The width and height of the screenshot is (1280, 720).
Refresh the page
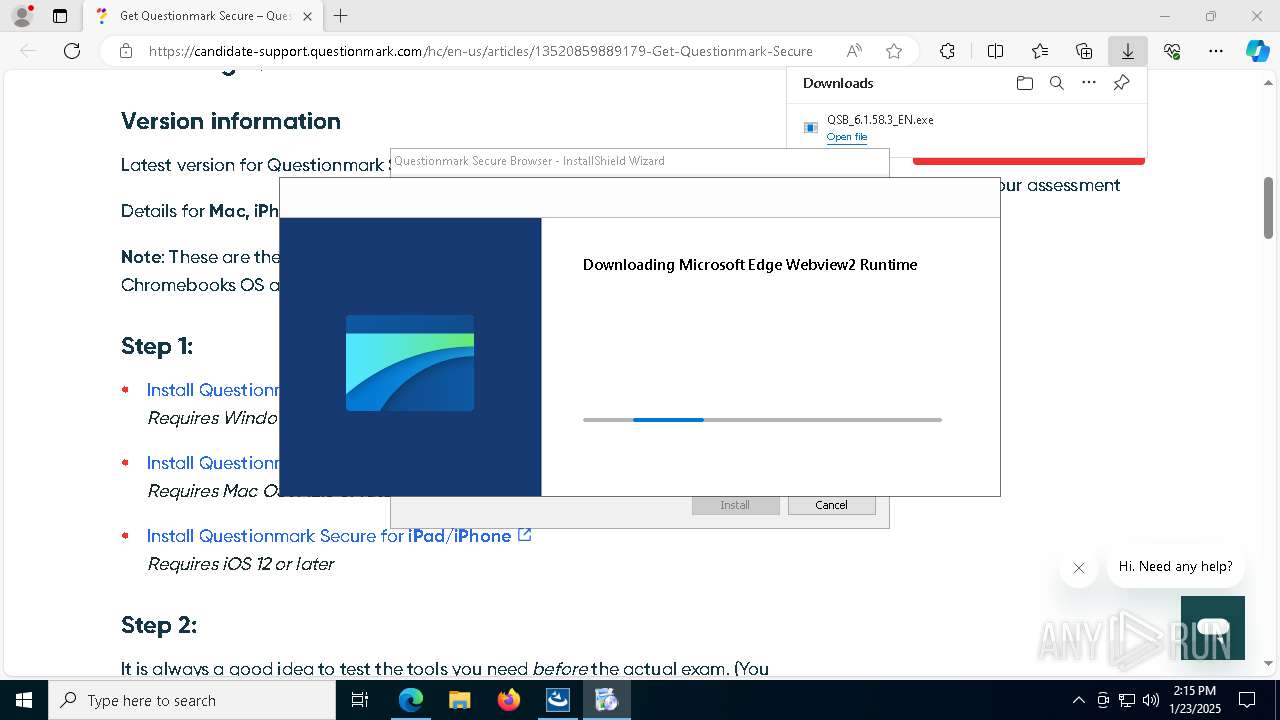(x=72, y=51)
